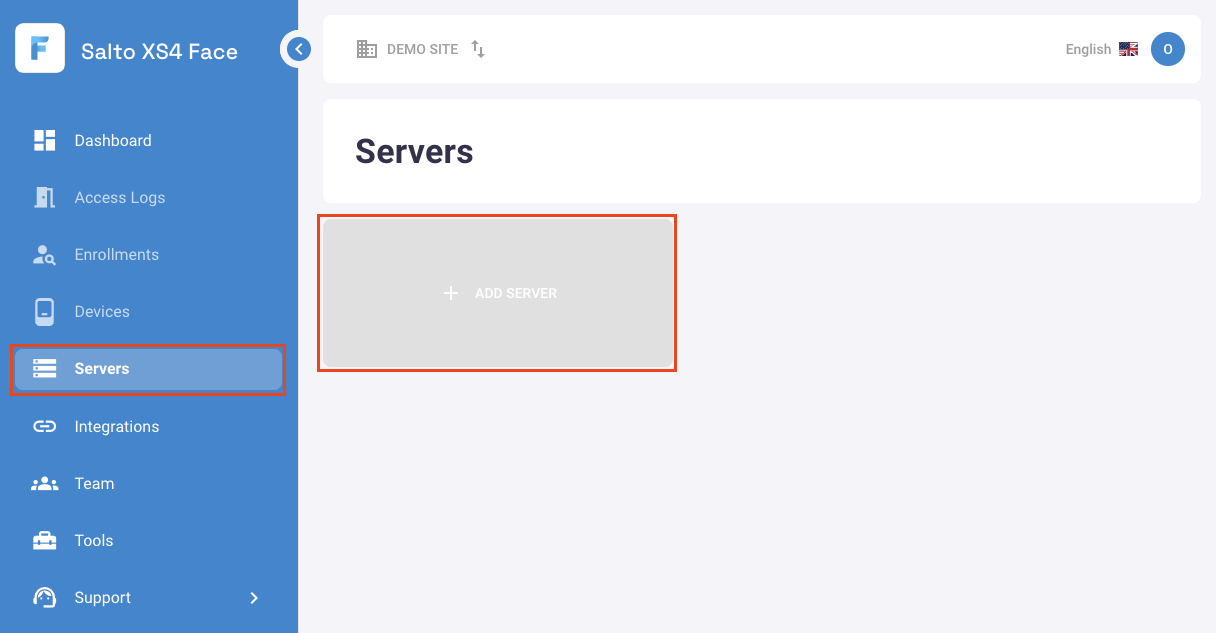
Task: Click the Support gauge icon
Action: click(44, 597)
